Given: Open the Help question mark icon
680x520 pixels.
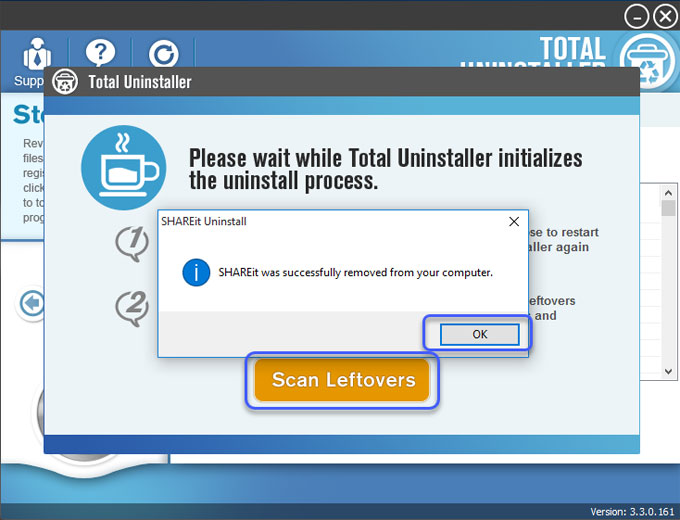Looking at the screenshot, I should pos(100,53).
